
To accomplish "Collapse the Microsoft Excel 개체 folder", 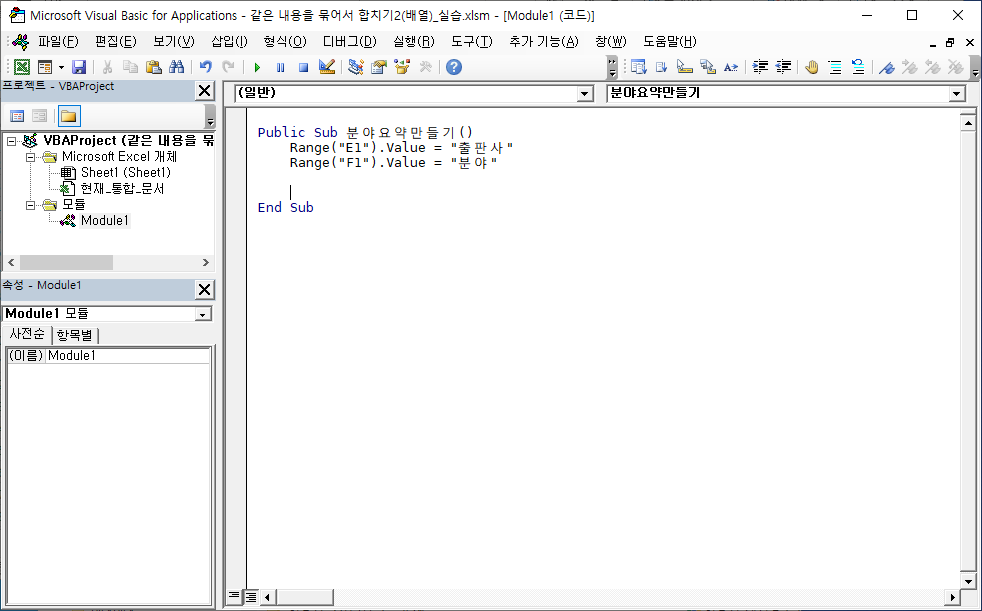I will (x=30, y=157).
